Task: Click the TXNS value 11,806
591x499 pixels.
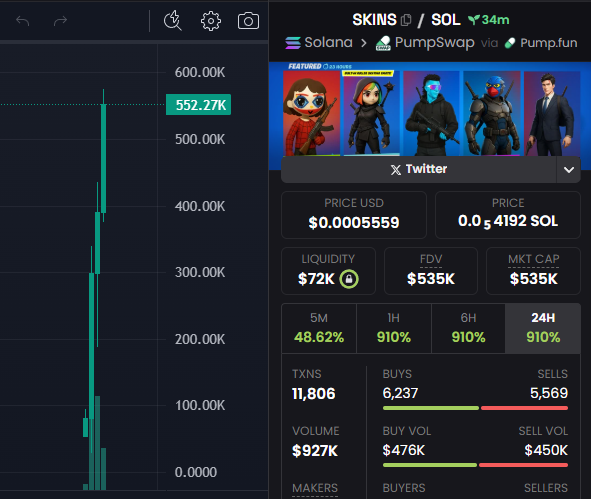Action: pos(314,394)
